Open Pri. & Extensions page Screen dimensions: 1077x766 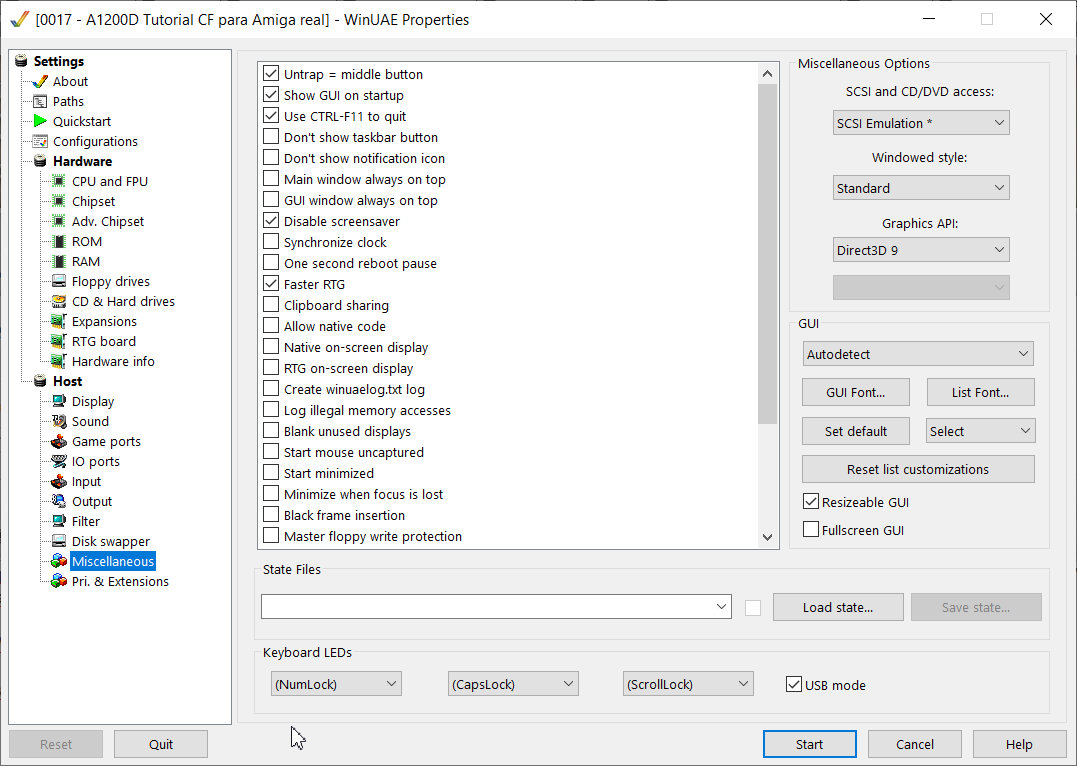click(x=120, y=581)
